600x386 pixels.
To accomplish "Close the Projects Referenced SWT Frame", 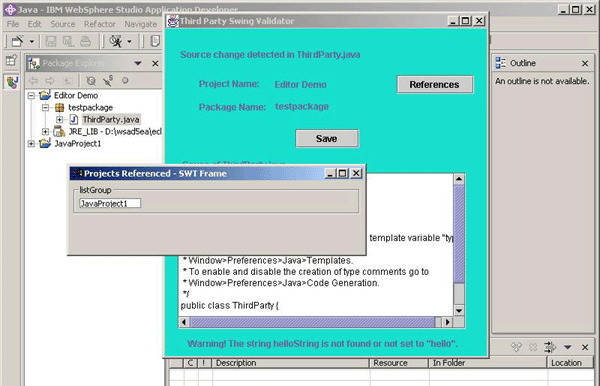I will click(x=356, y=174).
